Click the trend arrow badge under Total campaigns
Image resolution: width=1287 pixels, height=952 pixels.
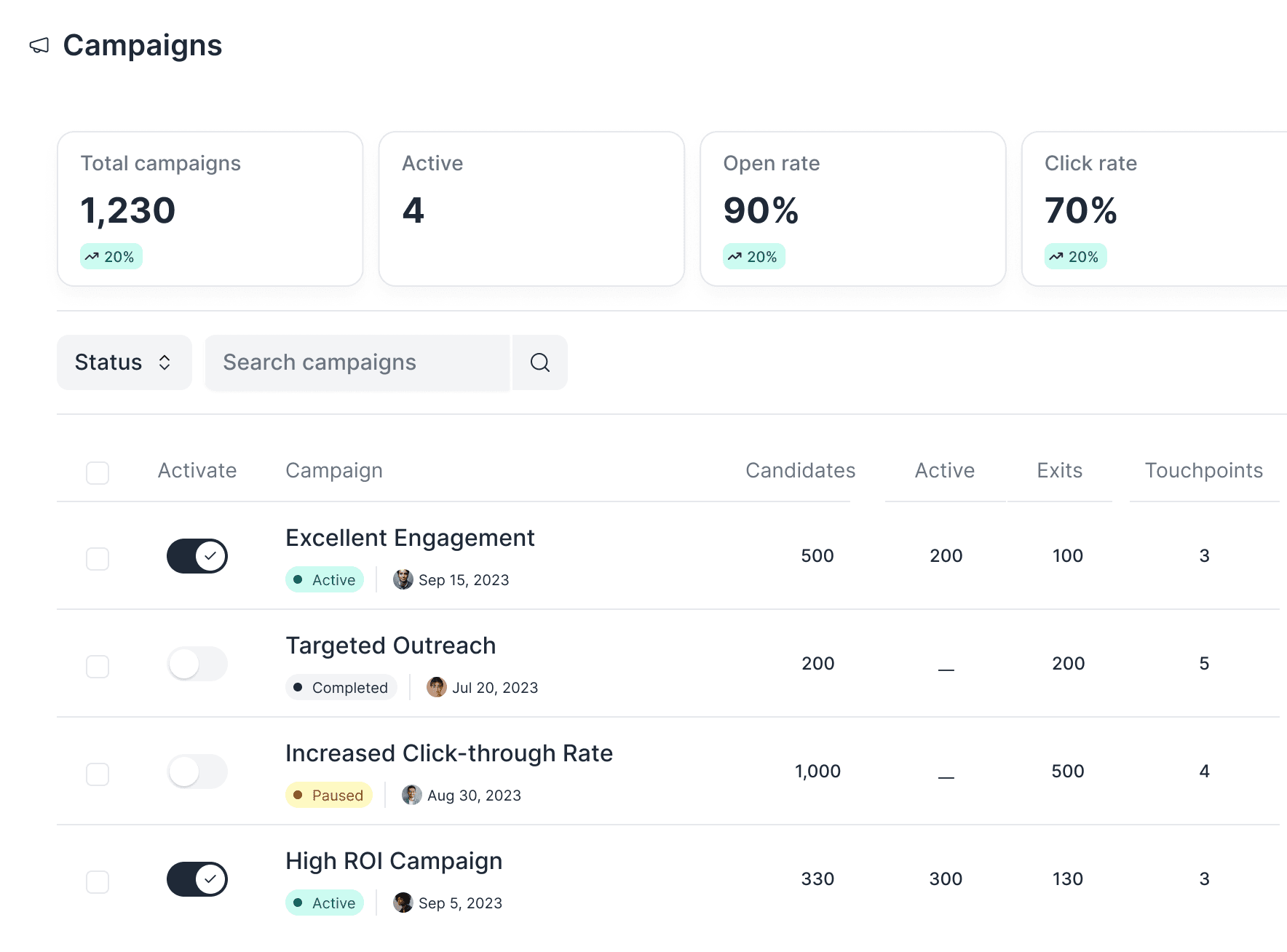click(110, 255)
